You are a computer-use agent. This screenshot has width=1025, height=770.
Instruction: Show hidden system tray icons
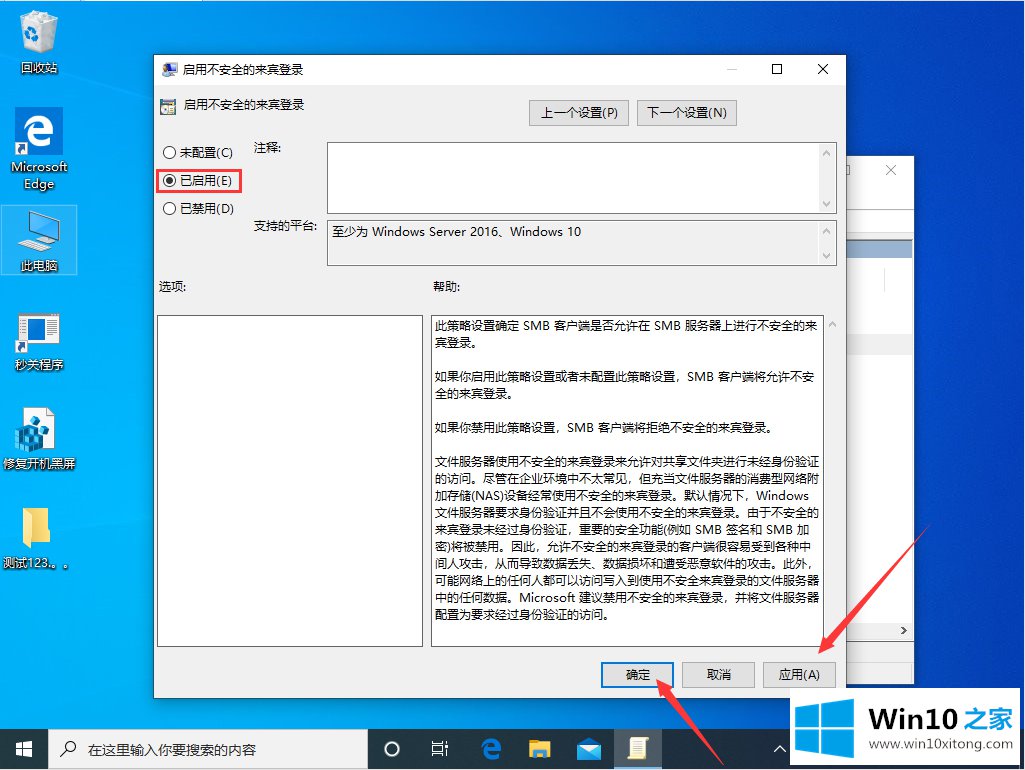779,749
